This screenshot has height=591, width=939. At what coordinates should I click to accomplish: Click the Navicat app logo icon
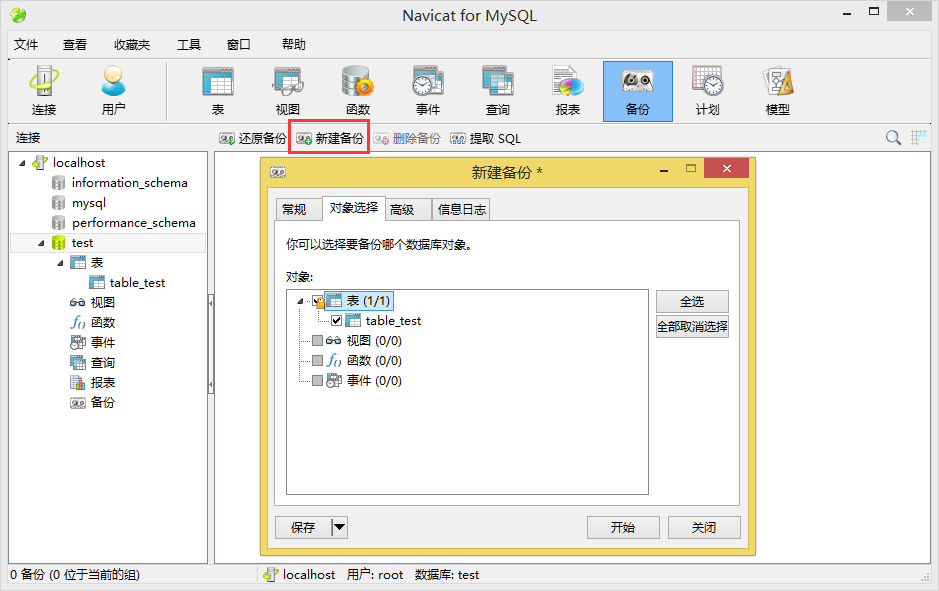coord(18,15)
